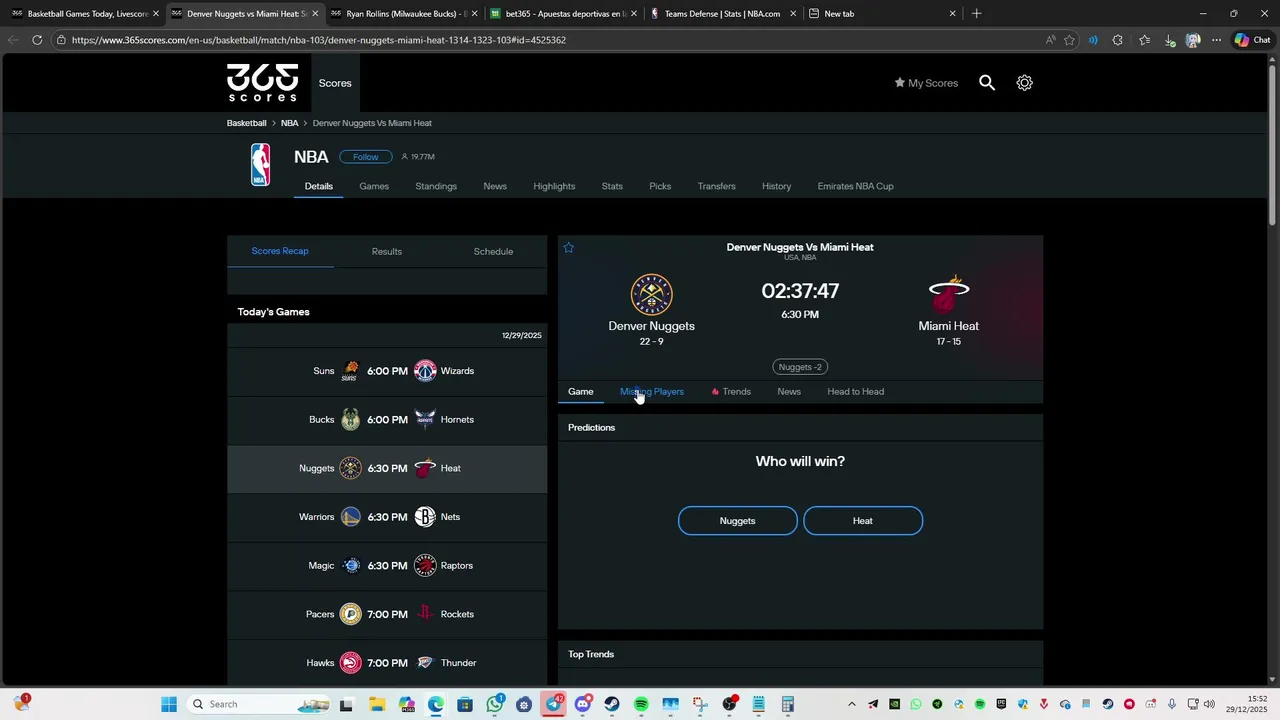Open Windows Start menu
The image size is (1280, 720).
(x=169, y=704)
